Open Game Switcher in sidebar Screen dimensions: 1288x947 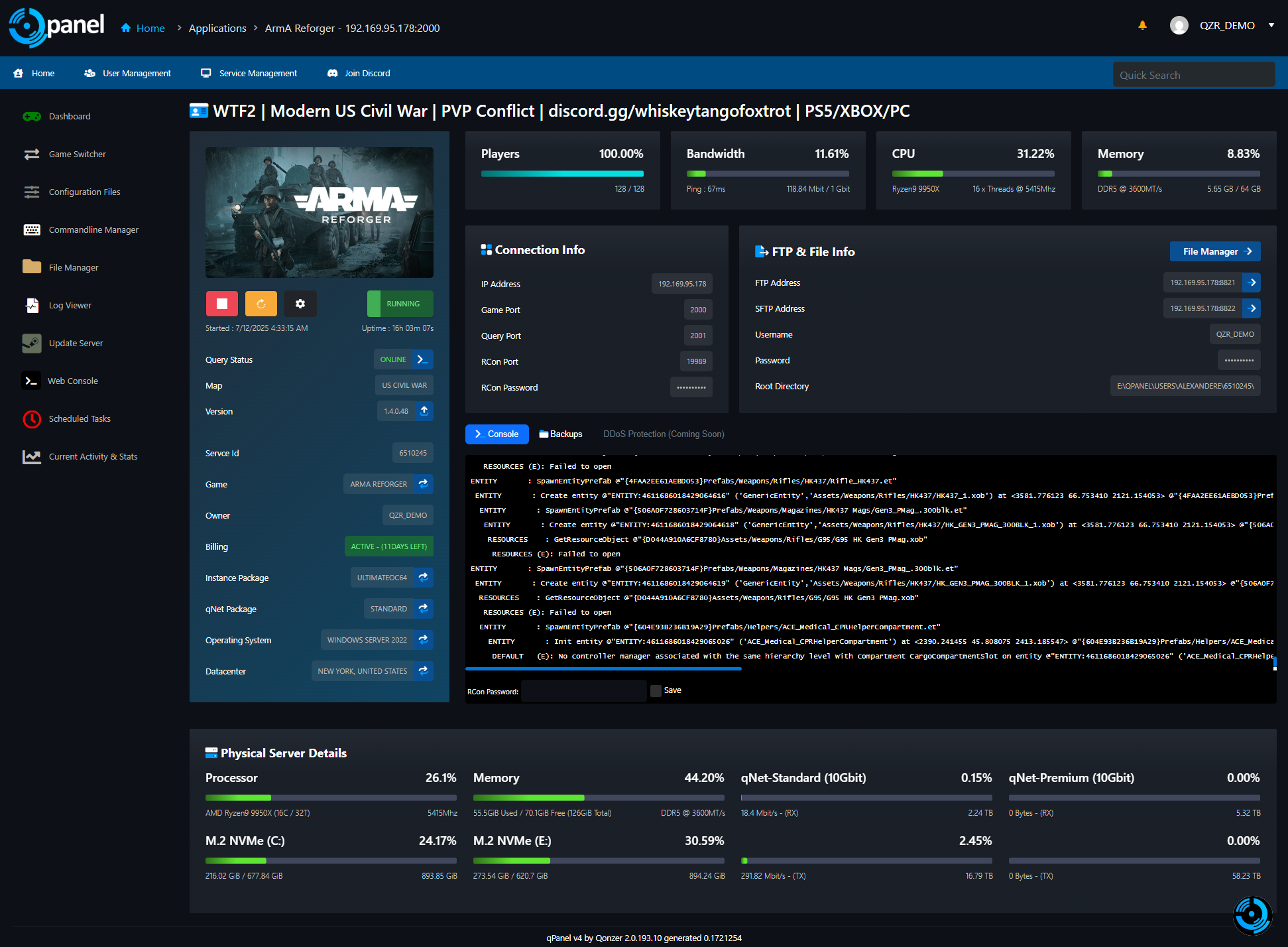point(64,154)
